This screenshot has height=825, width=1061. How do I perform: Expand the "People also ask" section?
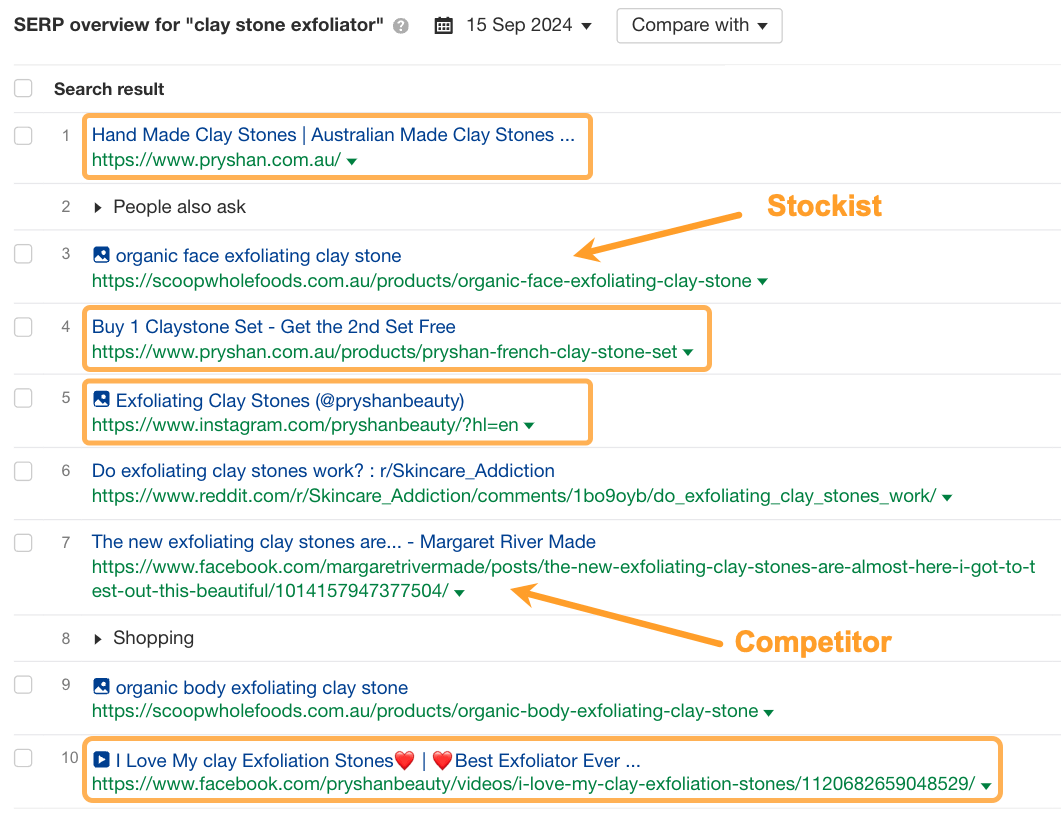pos(97,207)
